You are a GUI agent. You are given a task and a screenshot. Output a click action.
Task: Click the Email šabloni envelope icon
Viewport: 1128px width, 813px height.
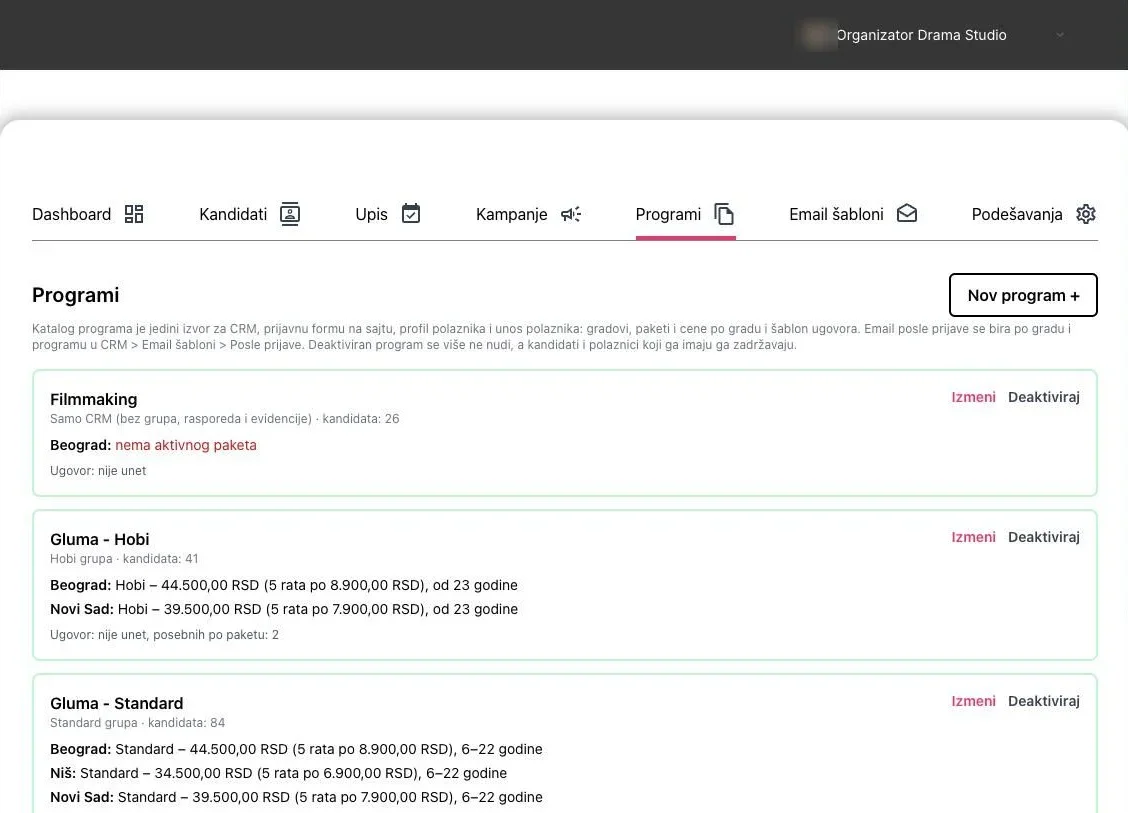[x=906, y=213]
